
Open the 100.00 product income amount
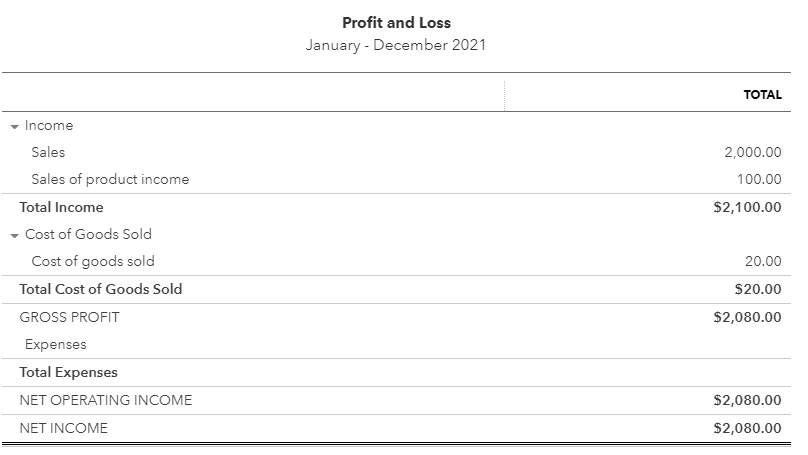(759, 179)
